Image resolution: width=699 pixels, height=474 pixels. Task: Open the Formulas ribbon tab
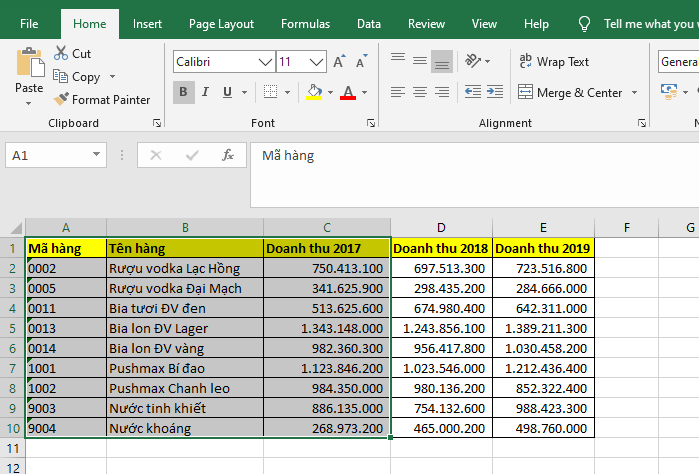coord(305,24)
